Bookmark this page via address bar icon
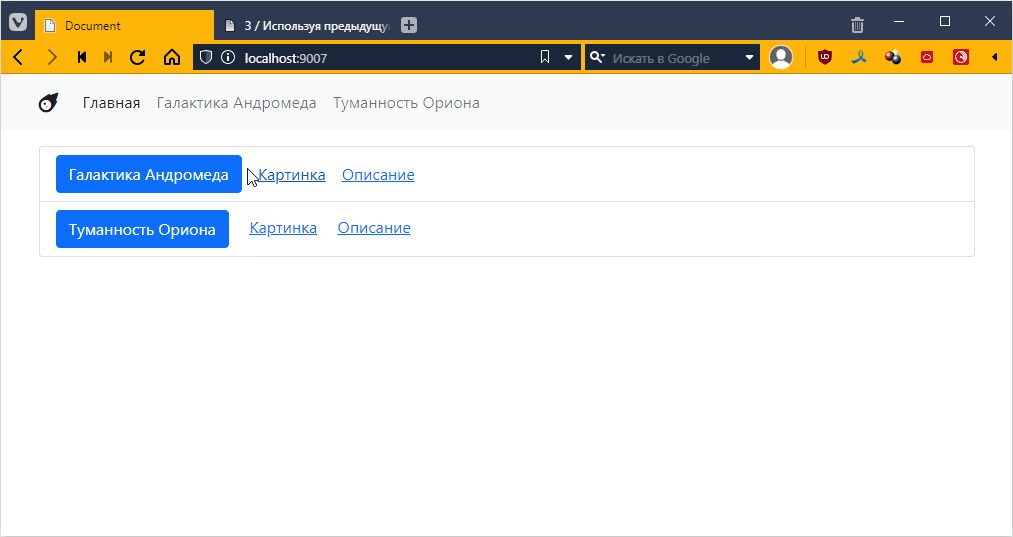The height and width of the screenshot is (537, 1013). 545,58
